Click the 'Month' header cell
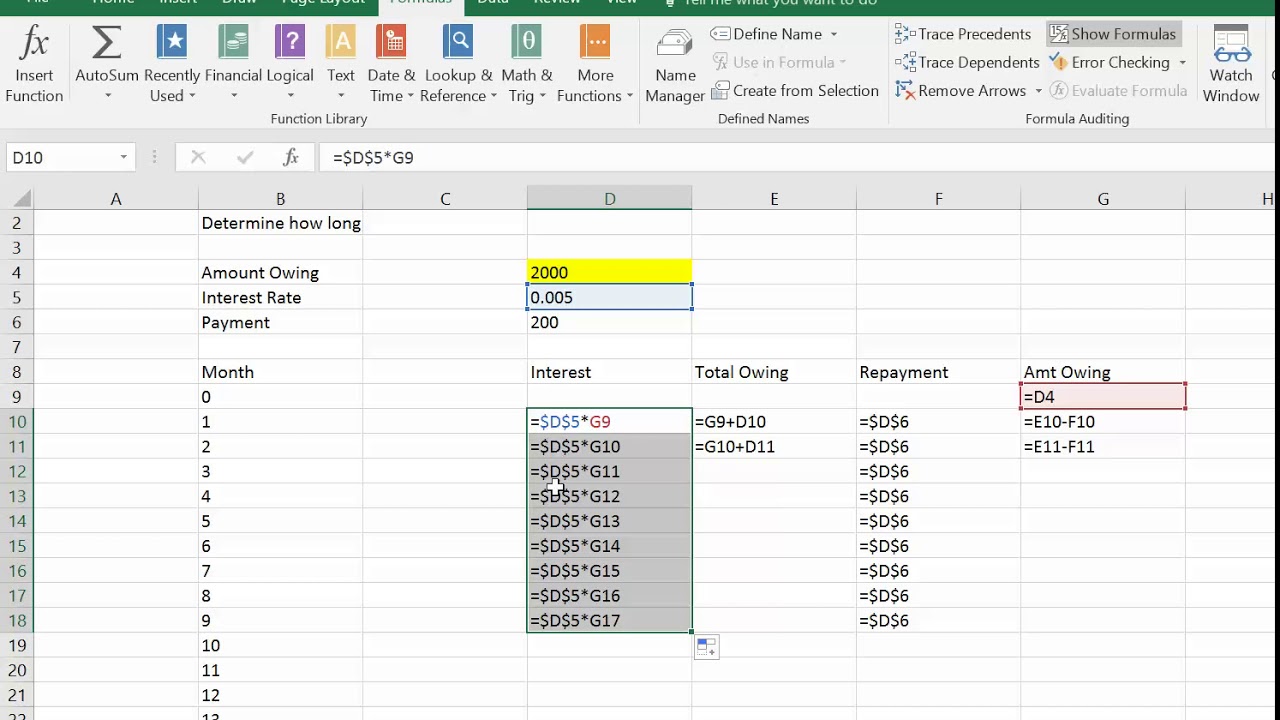 (280, 372)
